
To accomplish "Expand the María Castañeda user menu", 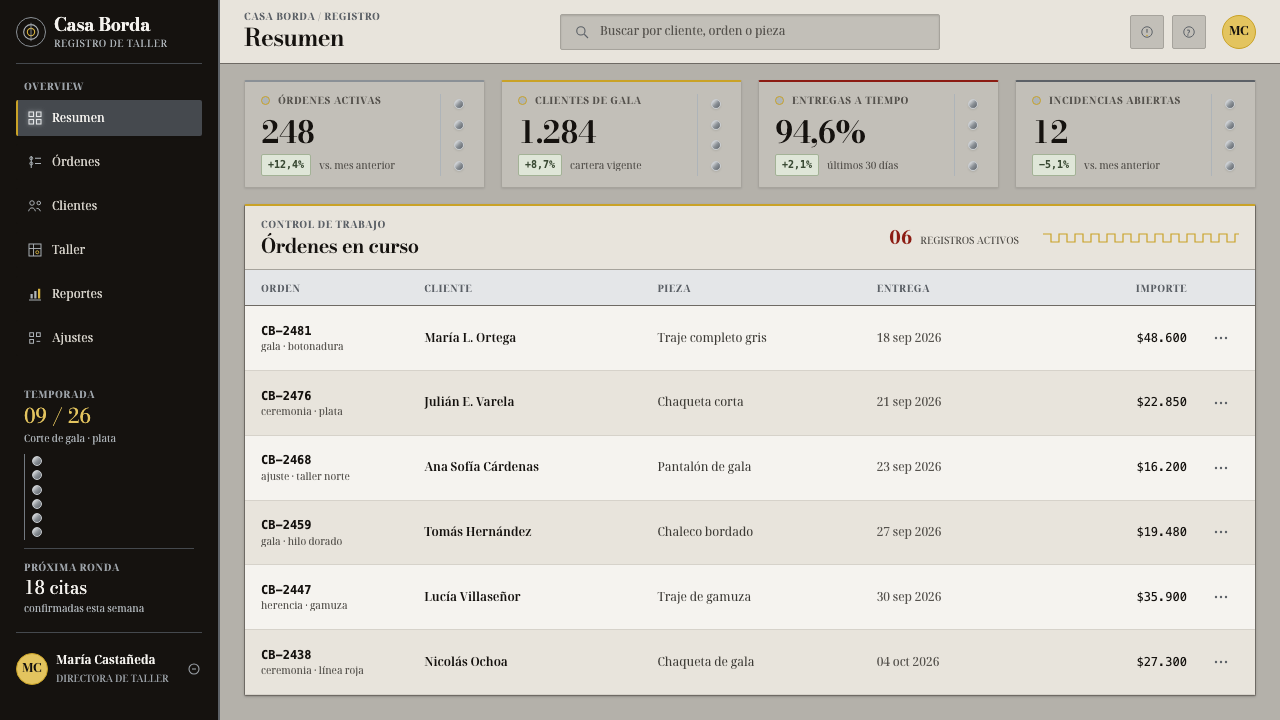I will pos(194,669).
